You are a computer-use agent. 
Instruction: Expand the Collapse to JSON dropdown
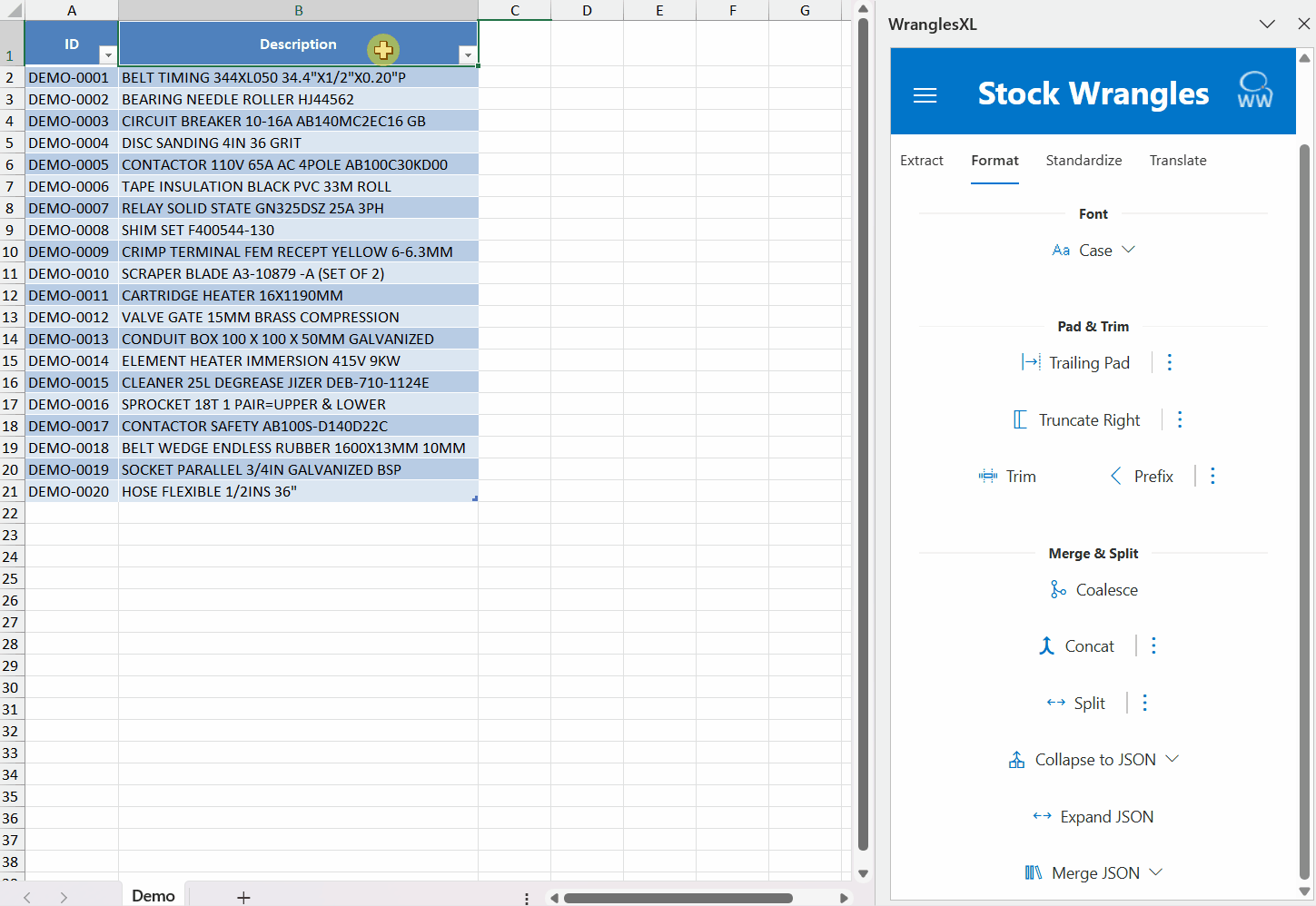1172,759
